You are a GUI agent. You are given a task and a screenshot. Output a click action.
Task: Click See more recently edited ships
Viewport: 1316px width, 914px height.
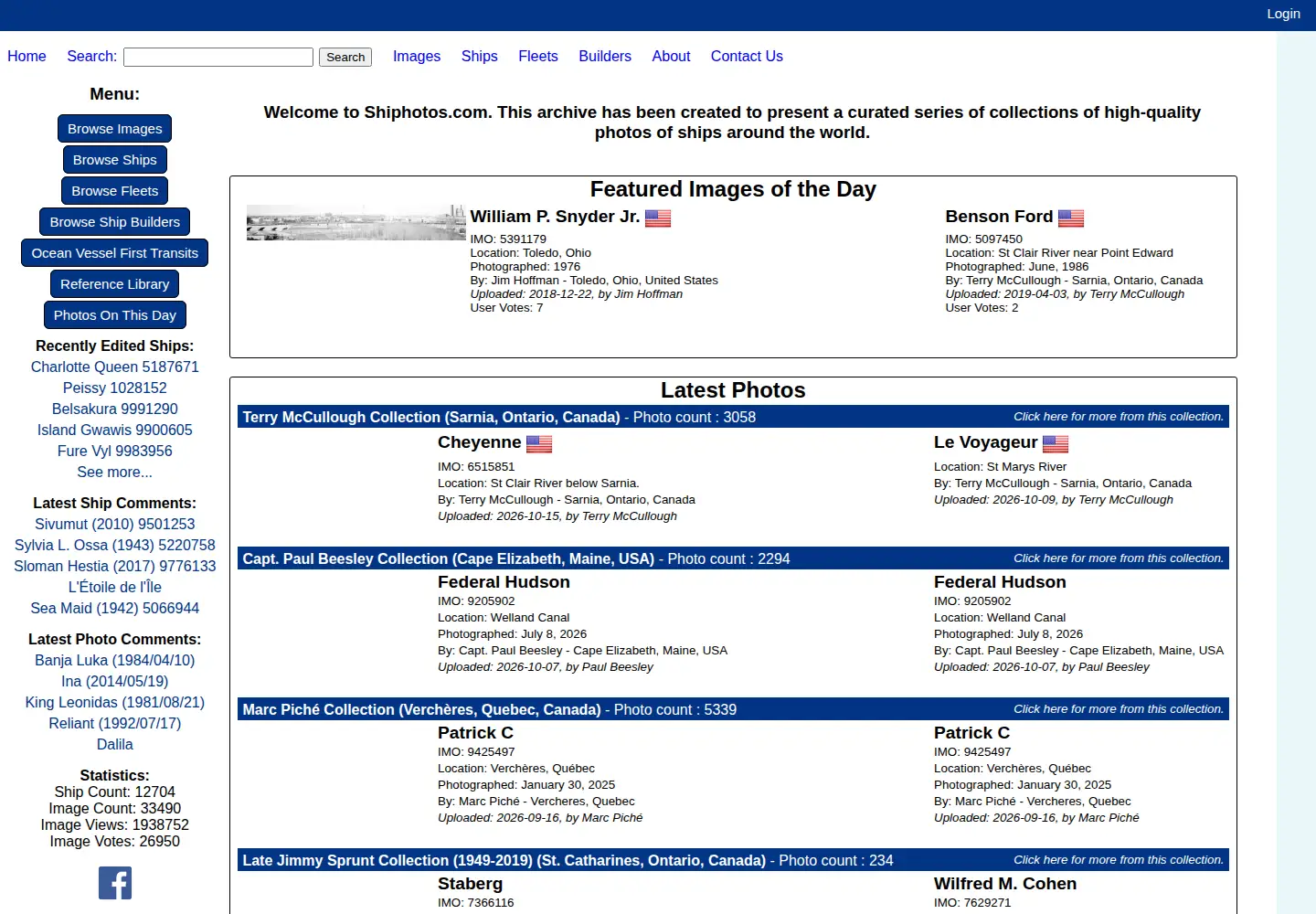[x=115, y=472]
